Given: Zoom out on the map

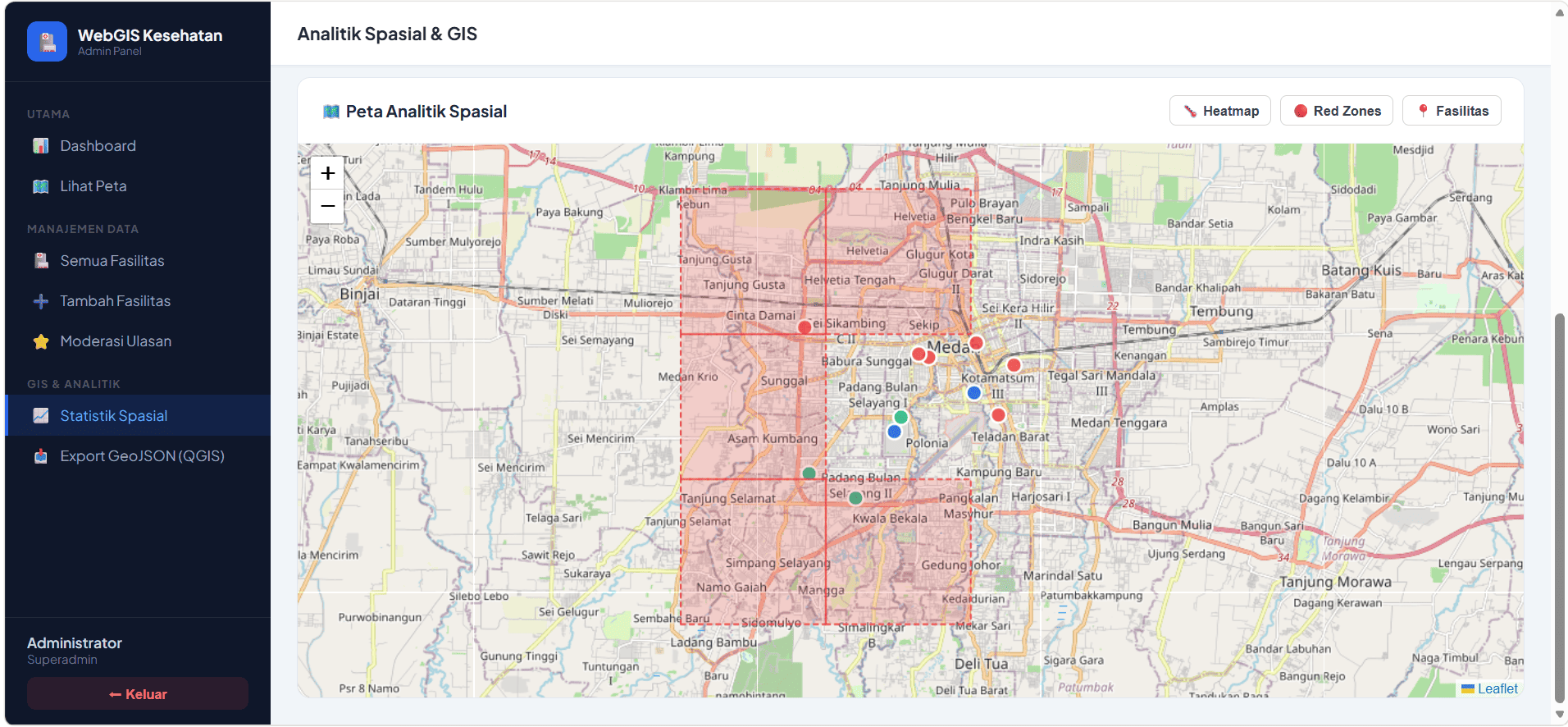Looking at the screenshot, I should pyautogui.click(x=327, y=206).
